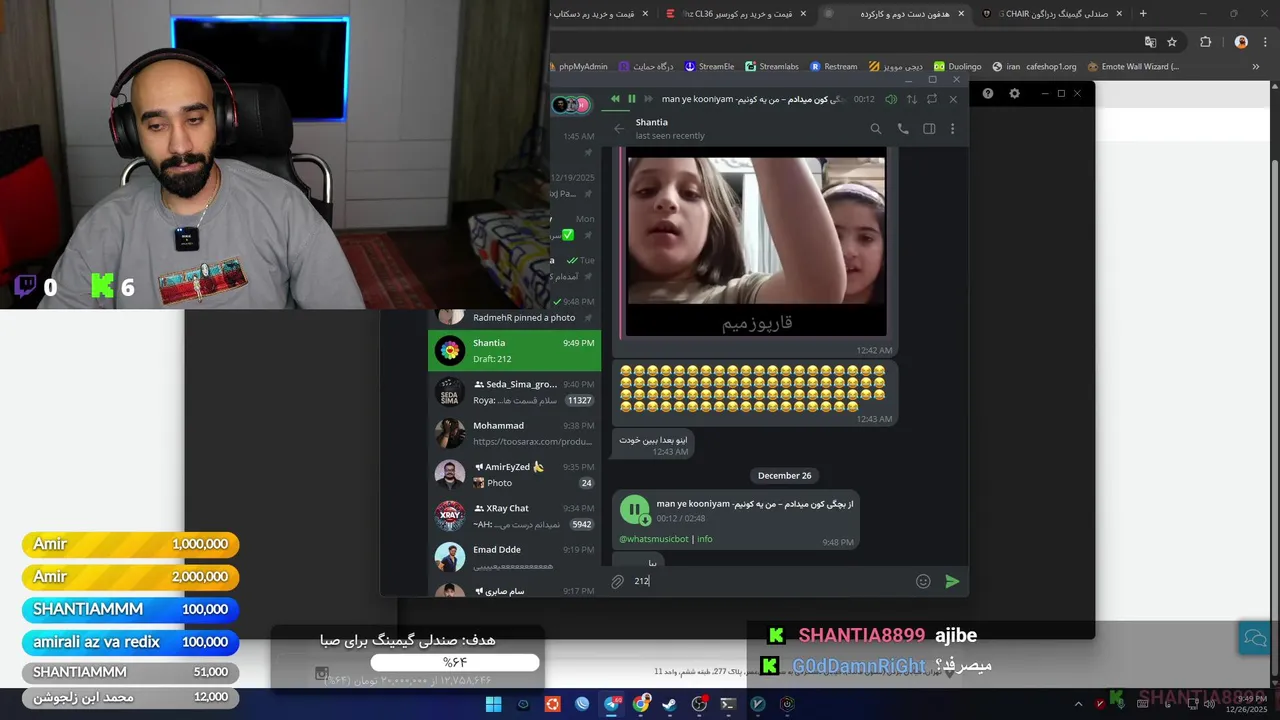
Task: Open the AmirEyZed channel
Action: tap(514, 474)
